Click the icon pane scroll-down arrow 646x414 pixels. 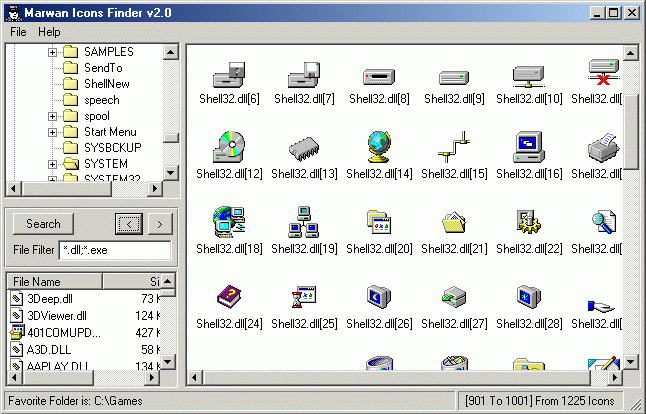pyautogui.click(x=631, y=362)
